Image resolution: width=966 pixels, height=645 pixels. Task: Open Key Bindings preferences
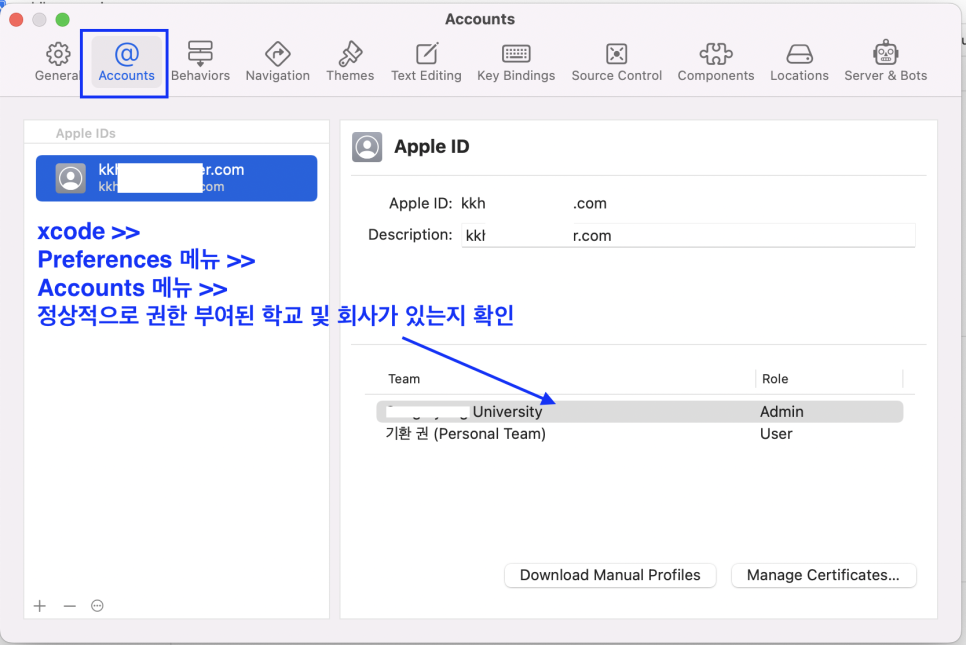(x=516, y=62)
